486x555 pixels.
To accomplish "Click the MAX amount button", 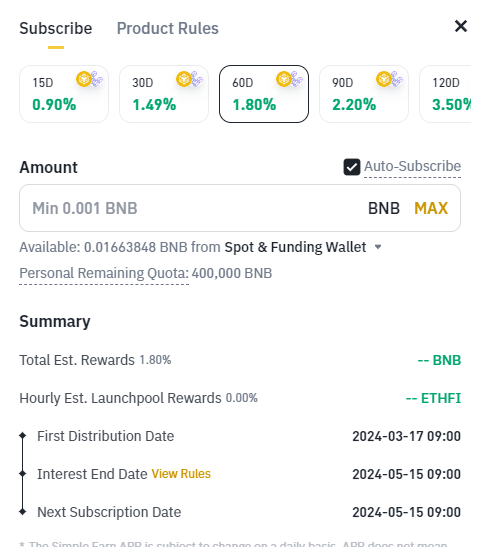I will tap(431, 208).
